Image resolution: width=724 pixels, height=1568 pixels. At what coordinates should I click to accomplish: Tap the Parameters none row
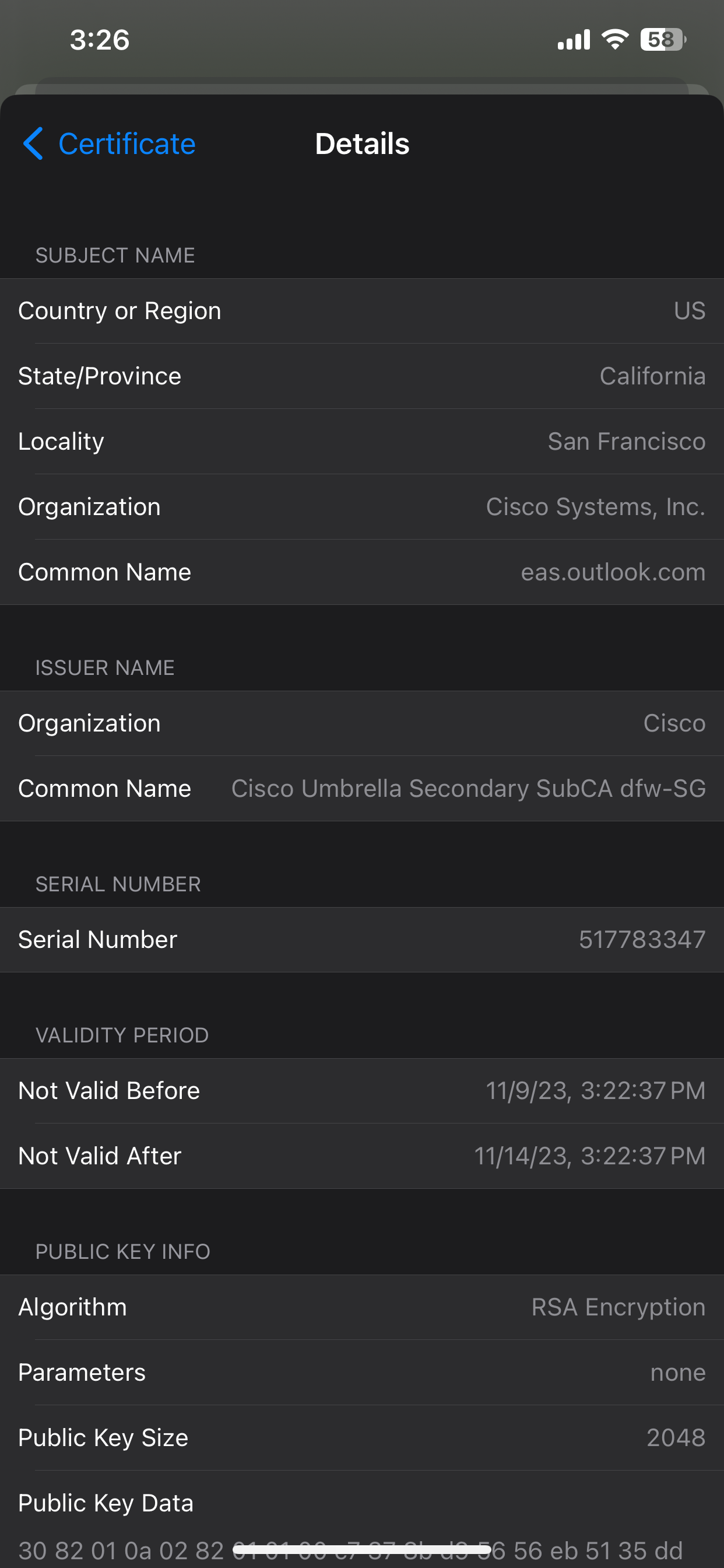click(x=362, y=1372)
